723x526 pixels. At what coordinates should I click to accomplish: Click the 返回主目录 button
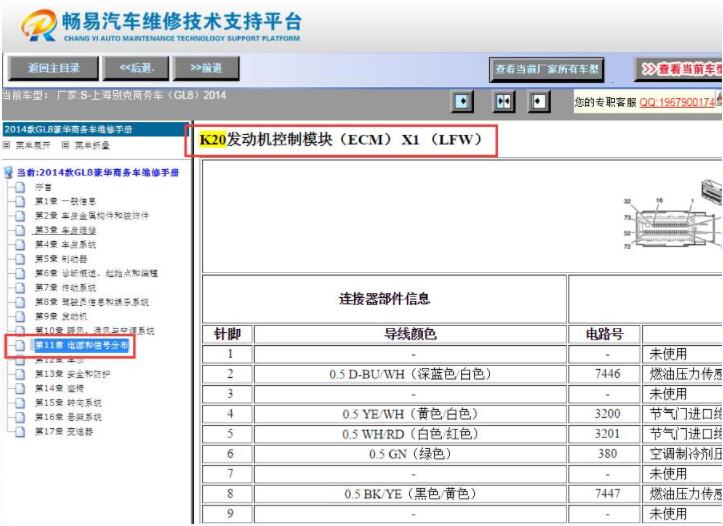click(53, 68)
